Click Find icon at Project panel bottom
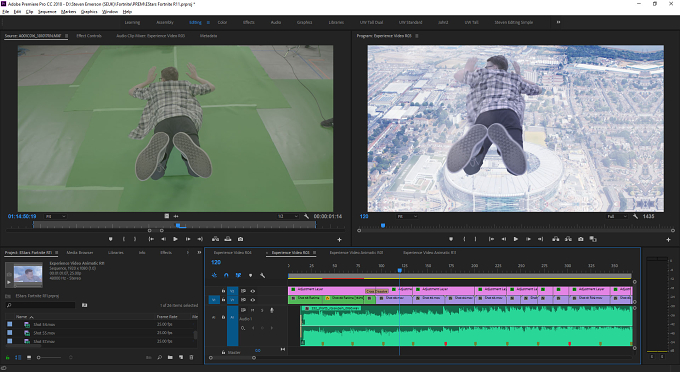This screenshot has width=680, height=372. [x=160, y=357]
